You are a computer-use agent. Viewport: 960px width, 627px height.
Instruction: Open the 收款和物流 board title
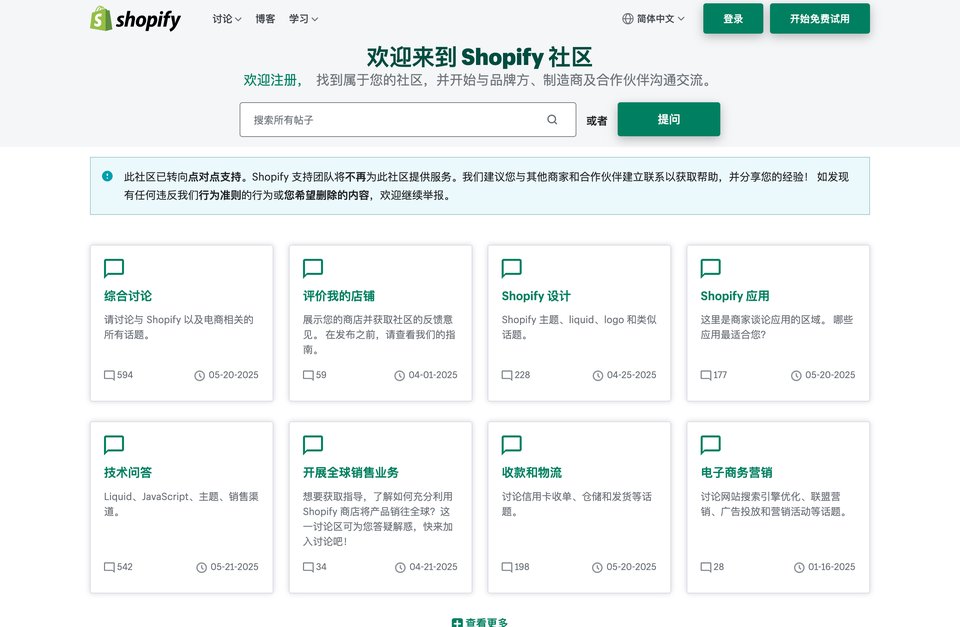(531, 473)
